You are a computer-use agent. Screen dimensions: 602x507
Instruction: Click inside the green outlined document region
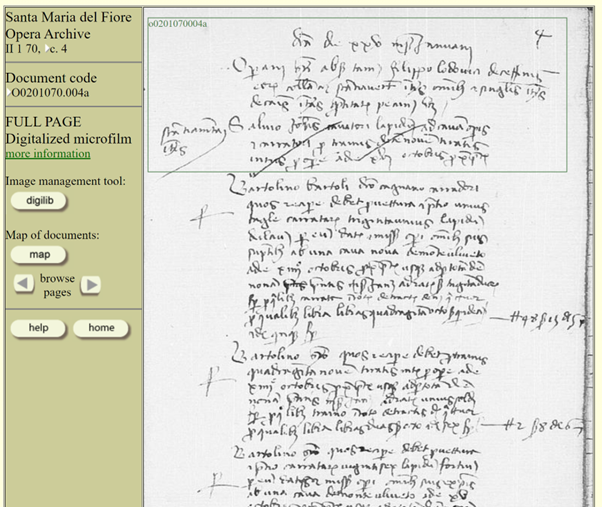[357, 95]
